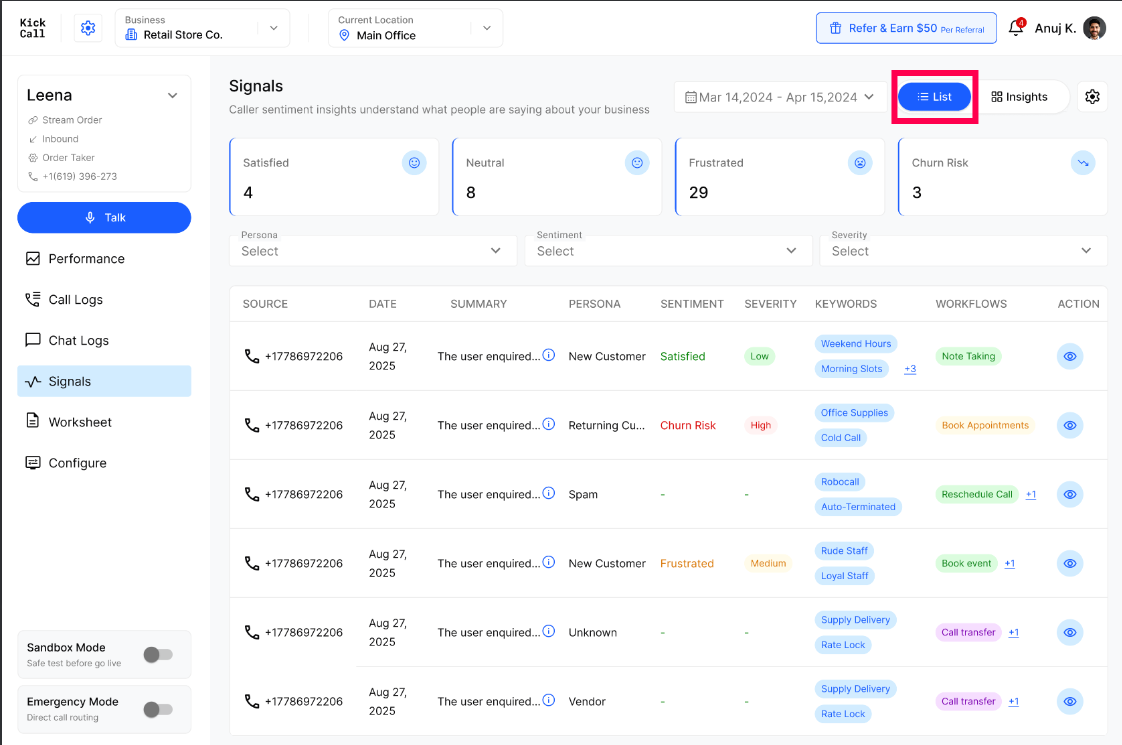Click the Satisfied smiley icon
Image resolution: width=1122 pixels, height=745 pixels.
414,163
